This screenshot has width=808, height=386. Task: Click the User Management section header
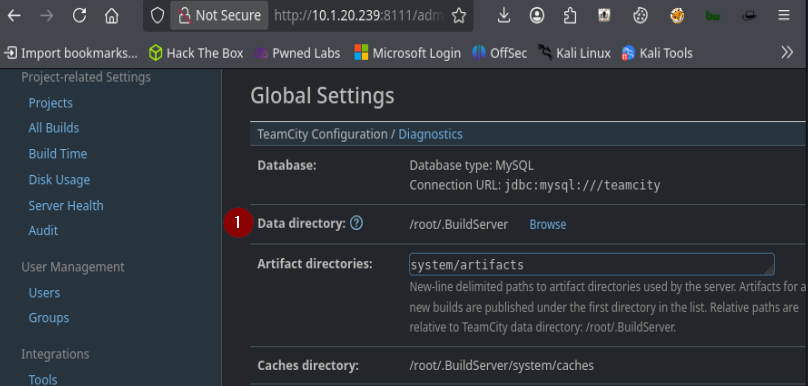73,267
